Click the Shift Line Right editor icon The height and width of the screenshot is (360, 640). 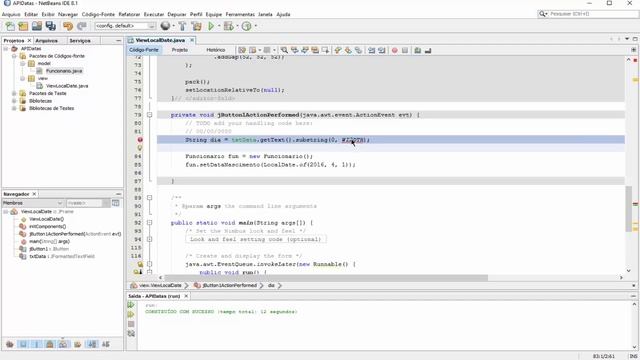pos(382,50)
